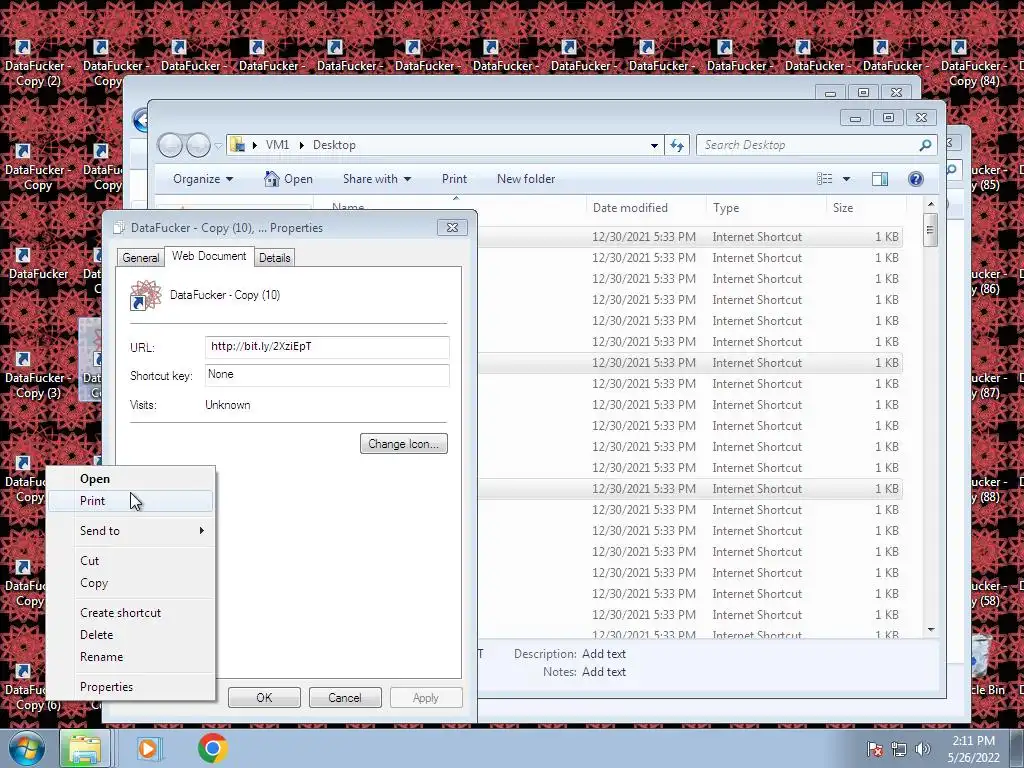Screen dimensions: 1024x768
Task: Click the Shortcut key field
Action: click(x=327, y=375)
